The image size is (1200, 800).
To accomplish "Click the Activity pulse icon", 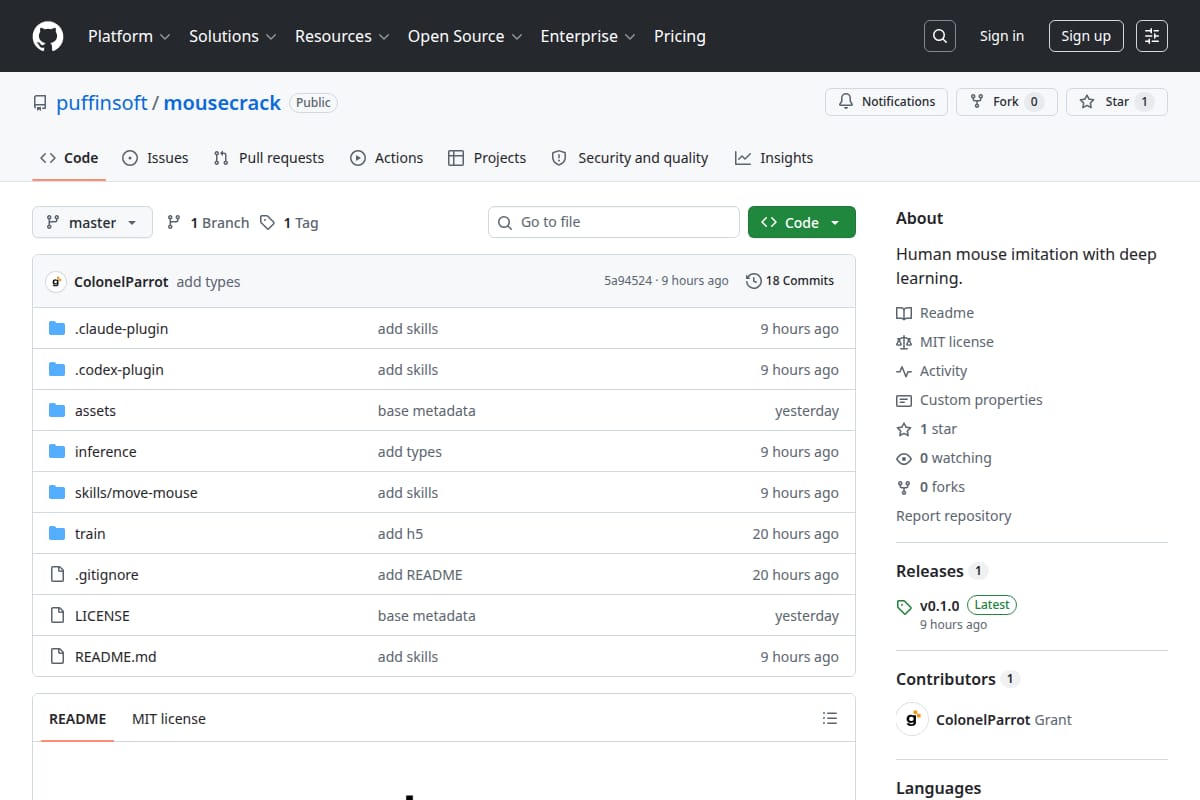I will click(904, 371).
